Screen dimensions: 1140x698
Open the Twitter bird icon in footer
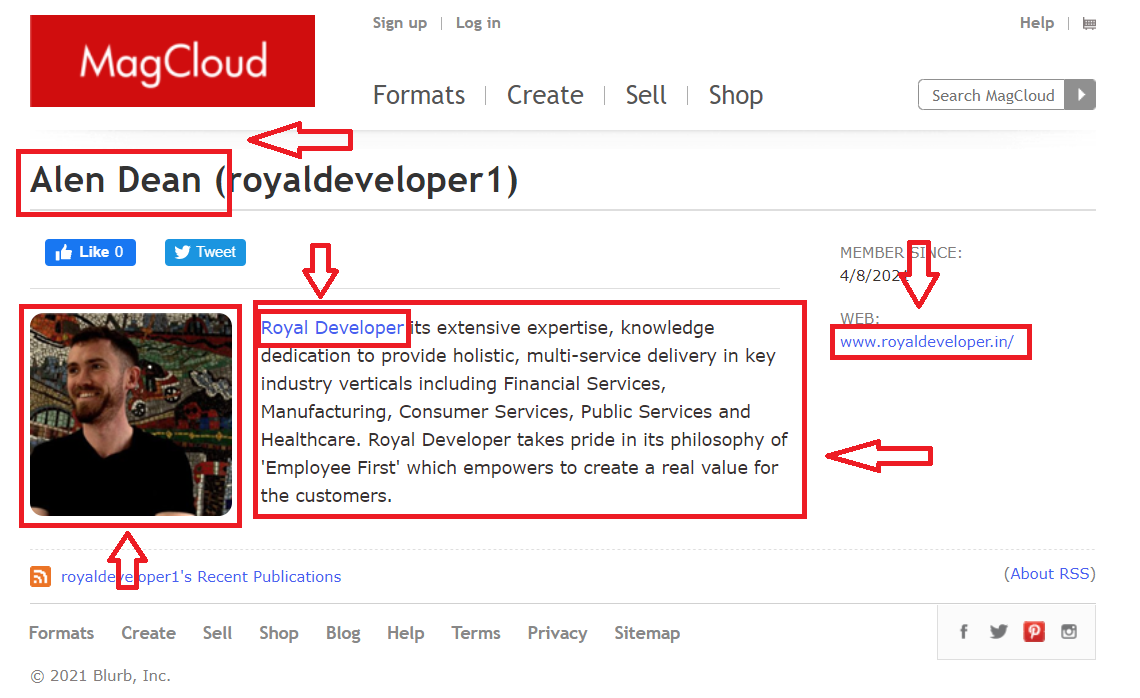(x=998, y=631)
